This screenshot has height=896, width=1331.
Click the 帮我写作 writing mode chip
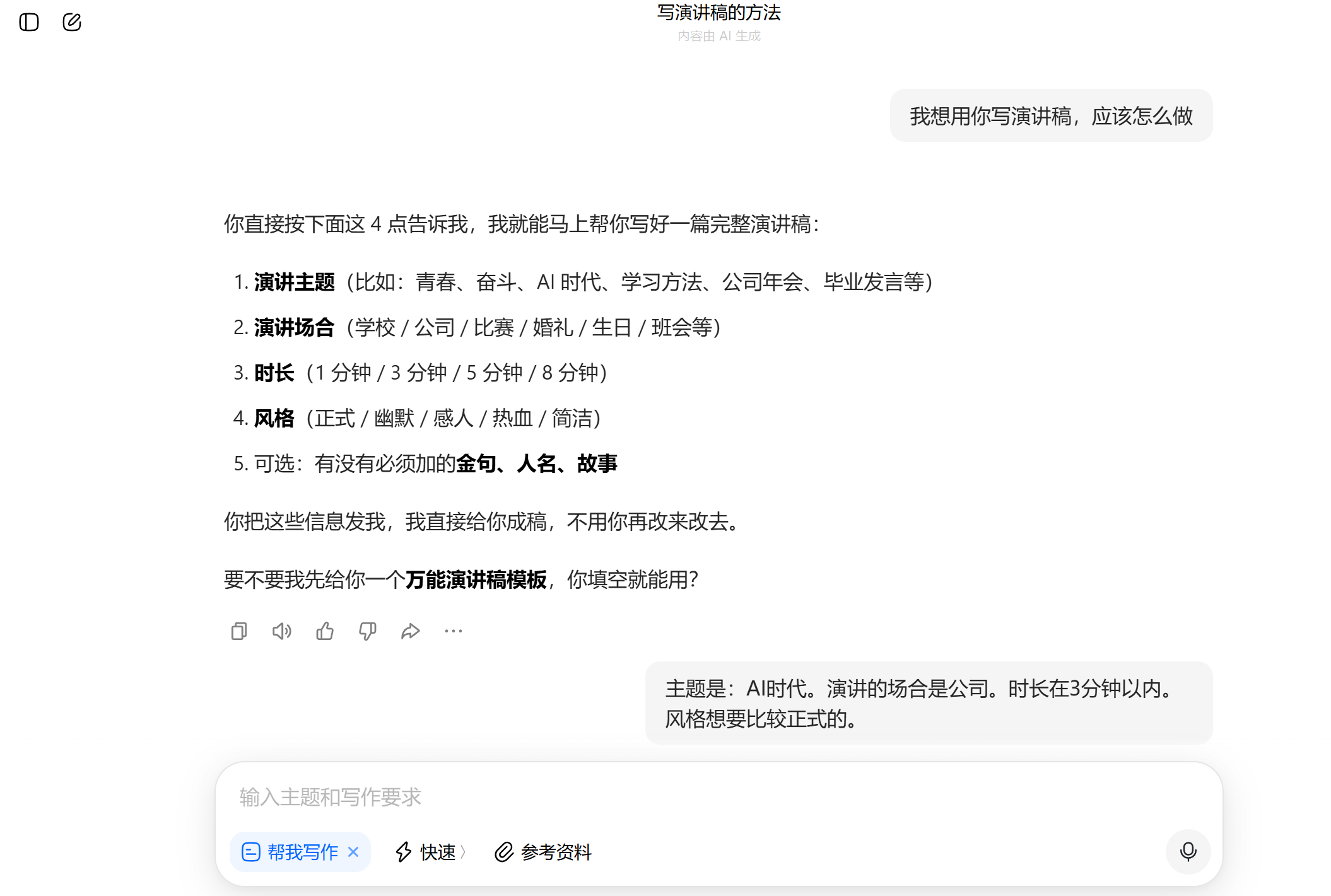coord(302,852)
